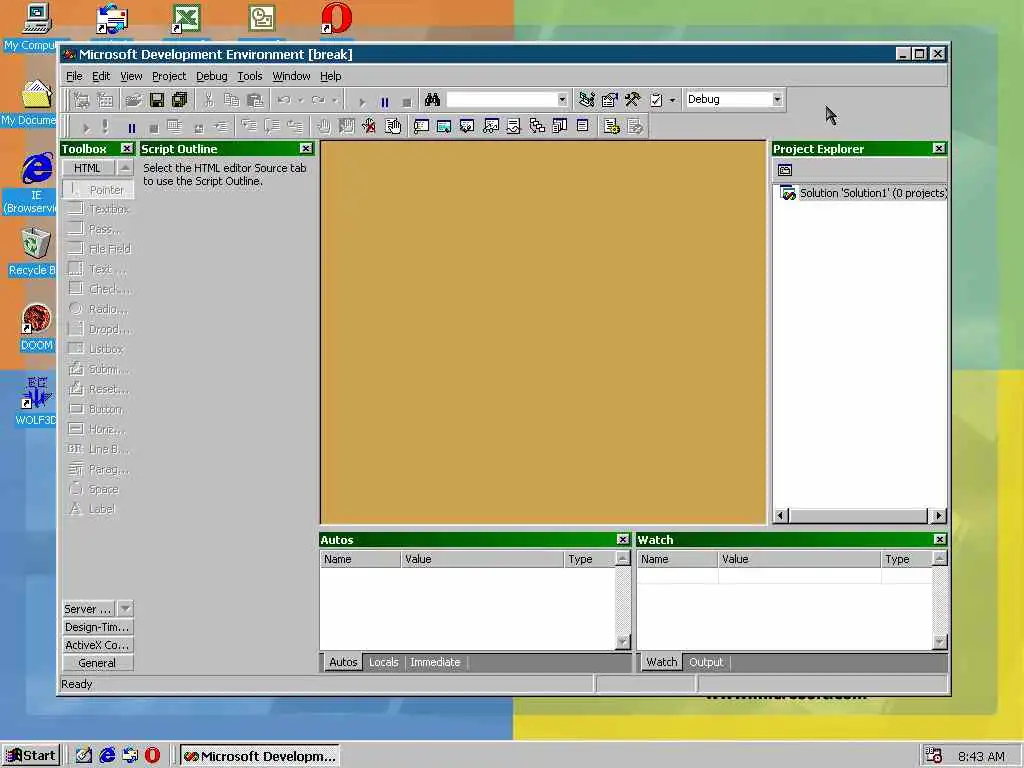Click the Save All stacked-disks icon

(180, 100)
